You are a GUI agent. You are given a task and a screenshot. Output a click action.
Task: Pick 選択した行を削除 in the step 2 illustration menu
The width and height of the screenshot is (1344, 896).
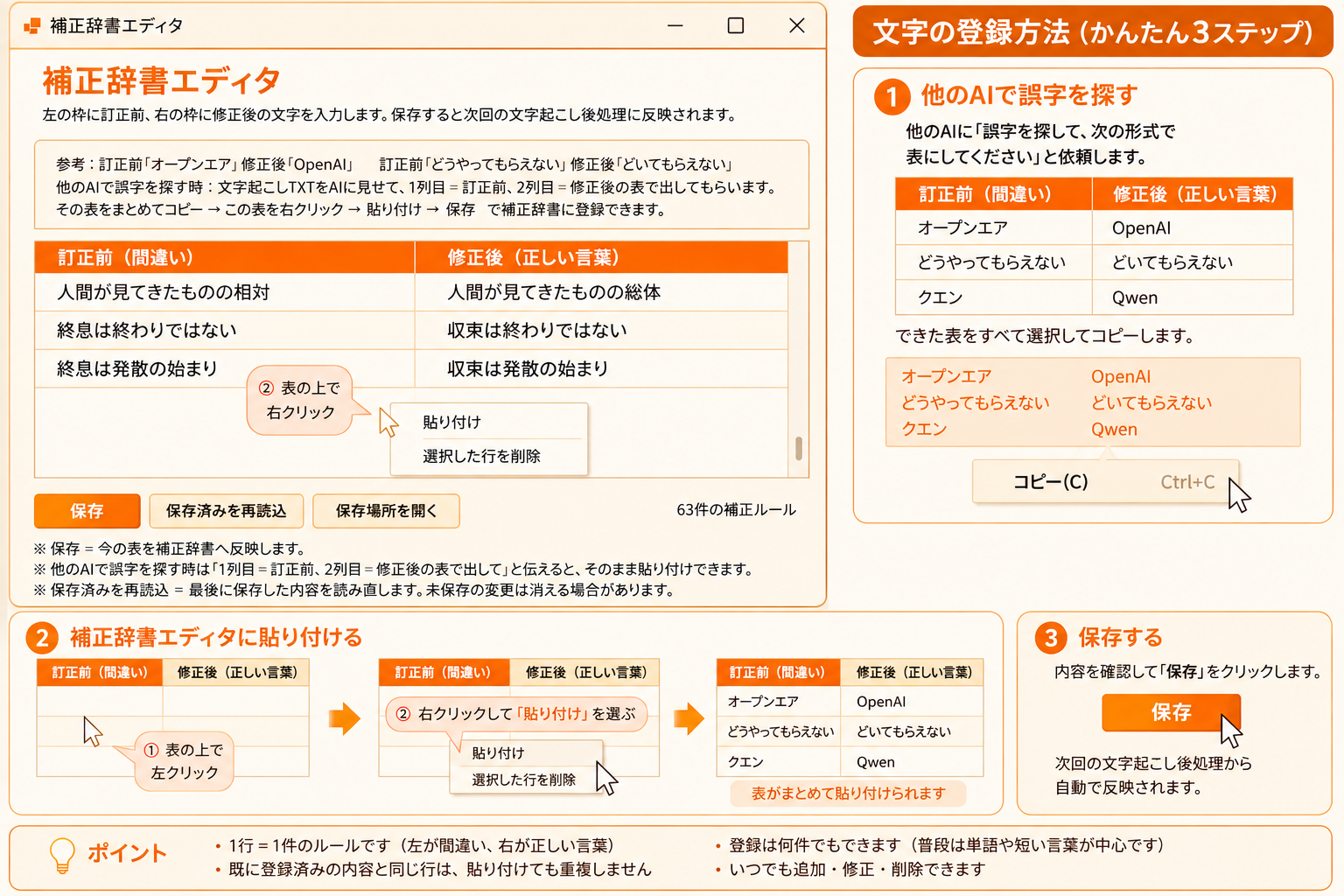(x=525, y=780)
